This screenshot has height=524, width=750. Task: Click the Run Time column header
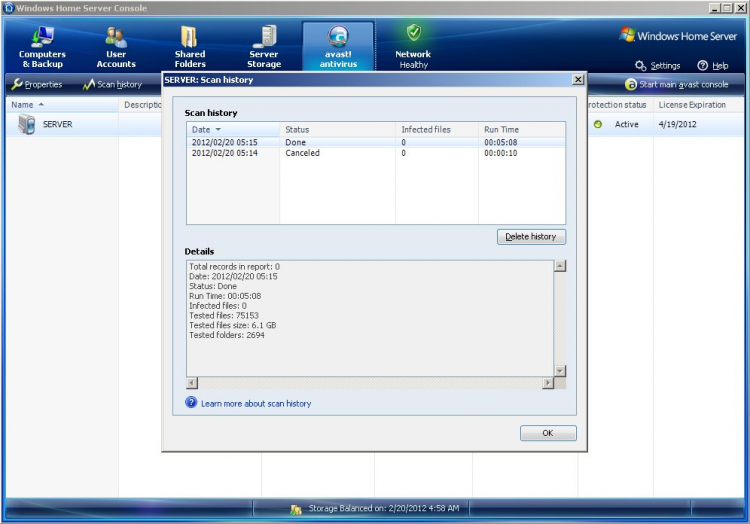522,130
